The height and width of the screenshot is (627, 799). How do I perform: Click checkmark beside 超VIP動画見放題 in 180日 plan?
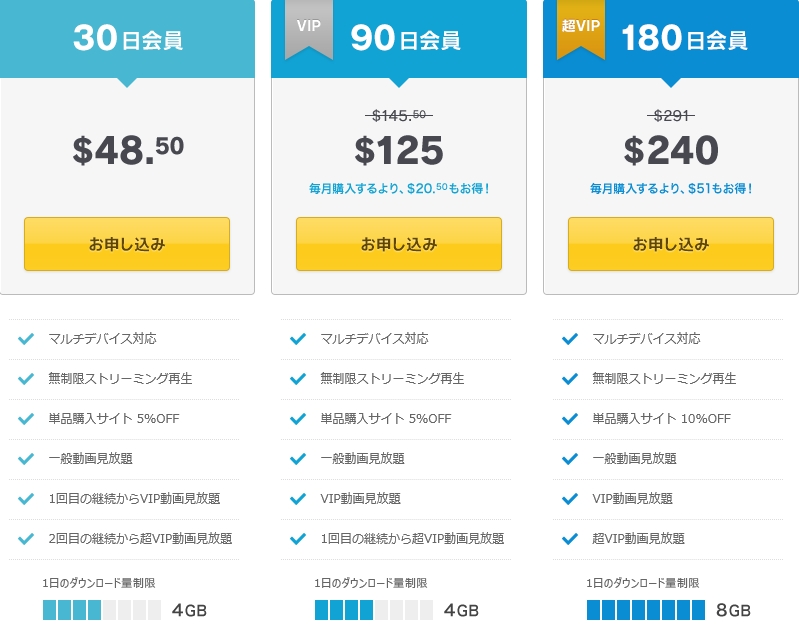[x=570, y=539]
